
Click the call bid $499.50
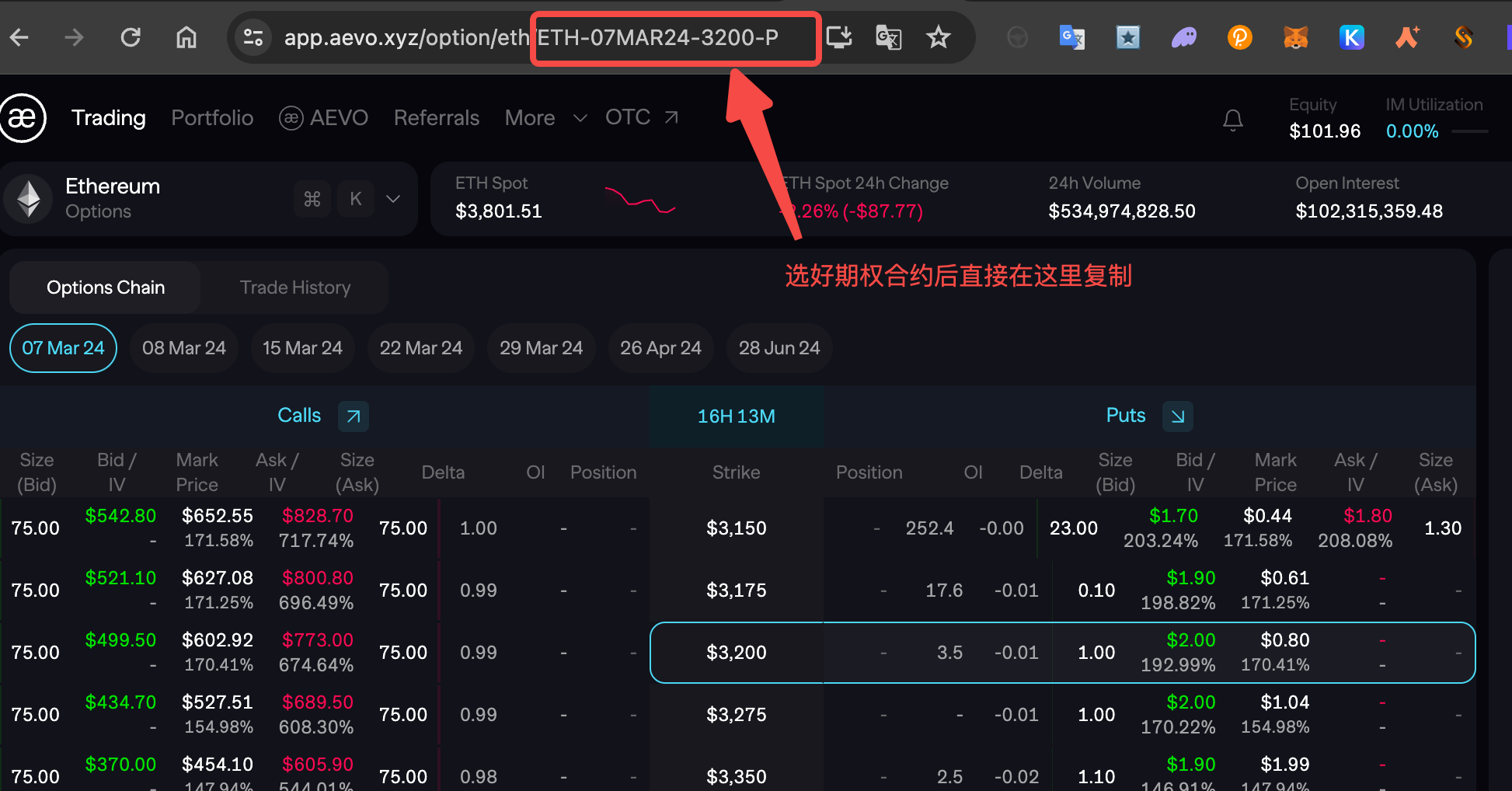pos(120,640)
